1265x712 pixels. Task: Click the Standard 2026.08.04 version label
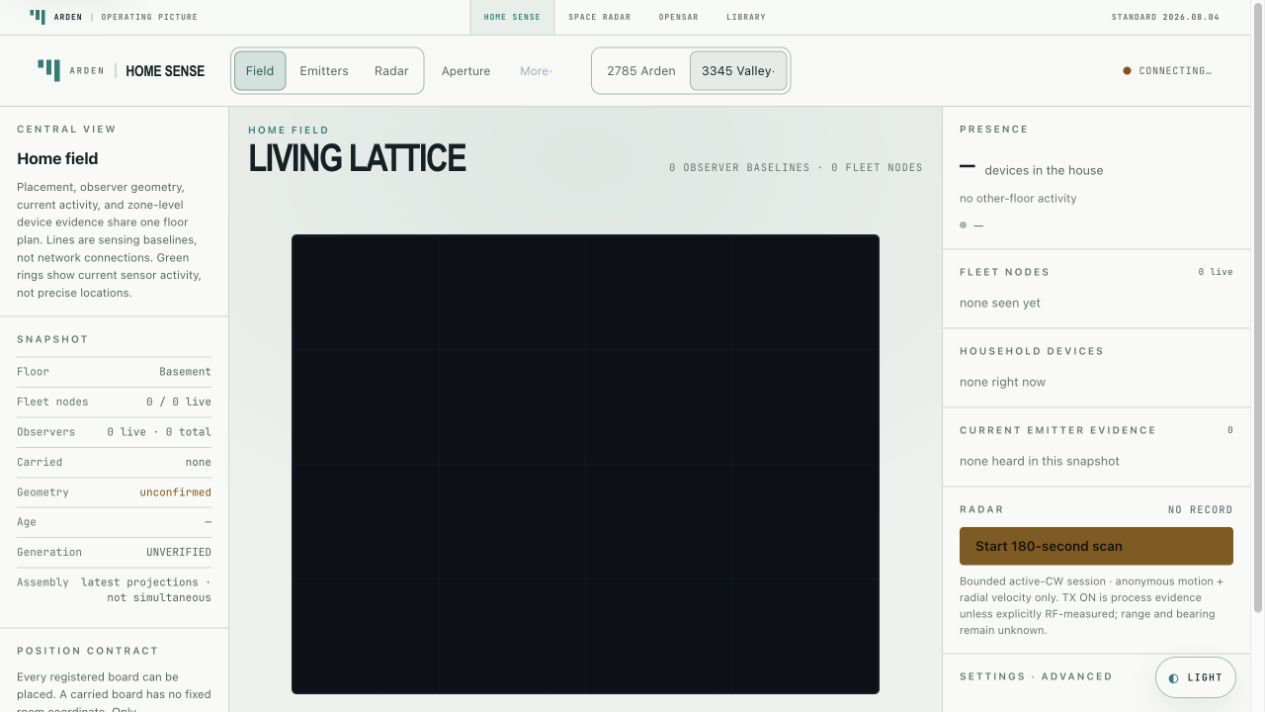pyautogui.click(x=1165, y=17)
